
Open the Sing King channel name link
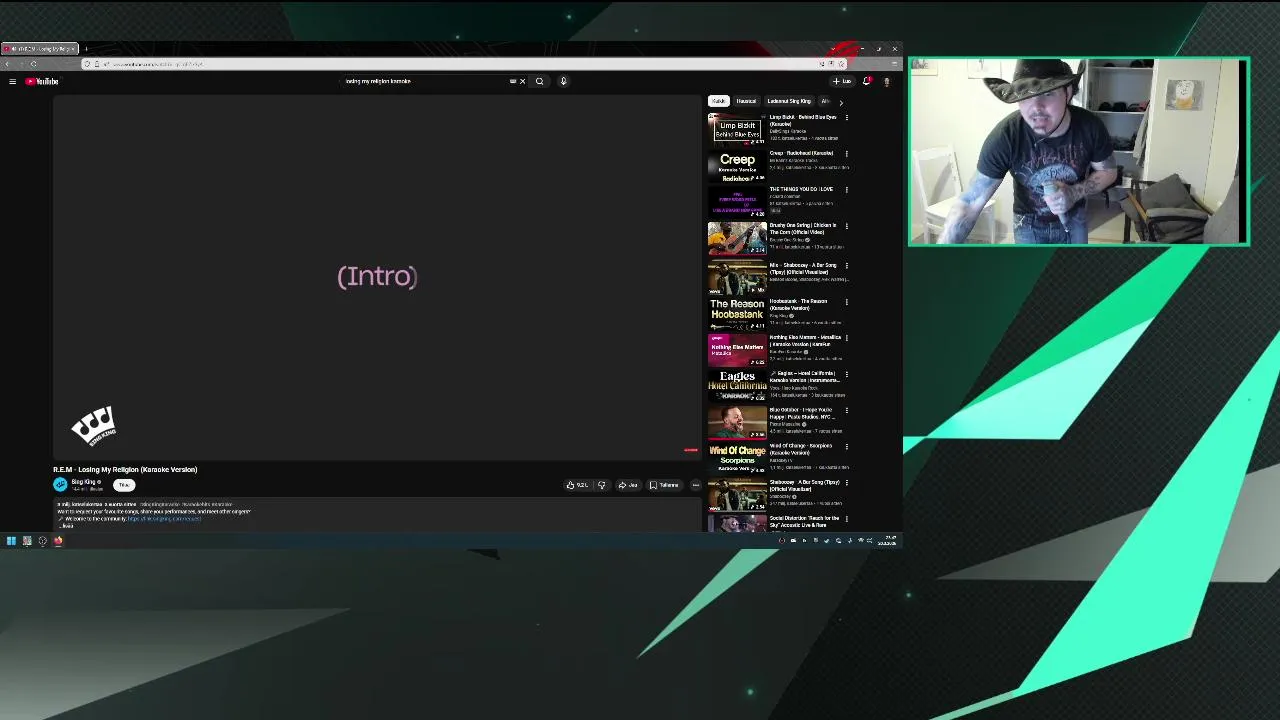(85, 482)
